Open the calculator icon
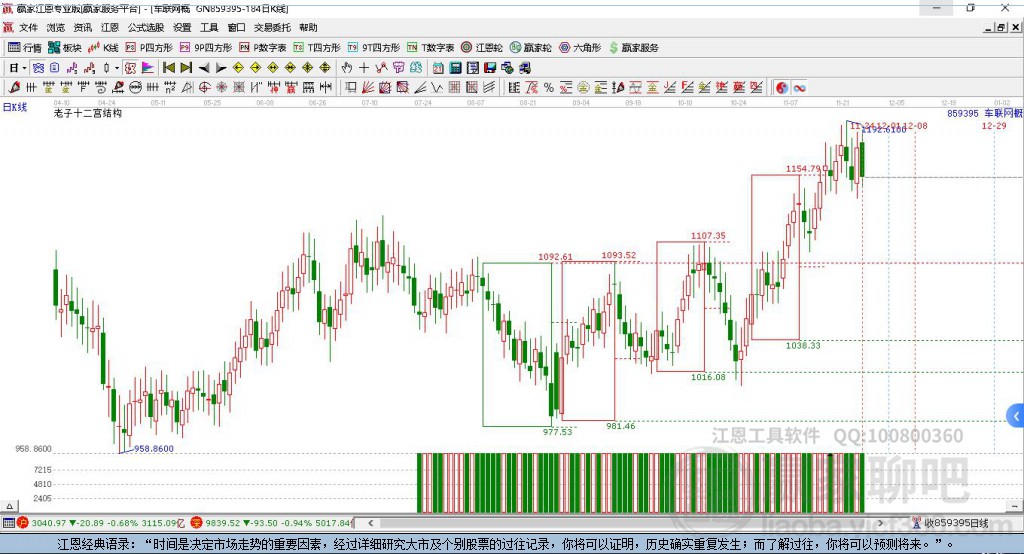 455,68
